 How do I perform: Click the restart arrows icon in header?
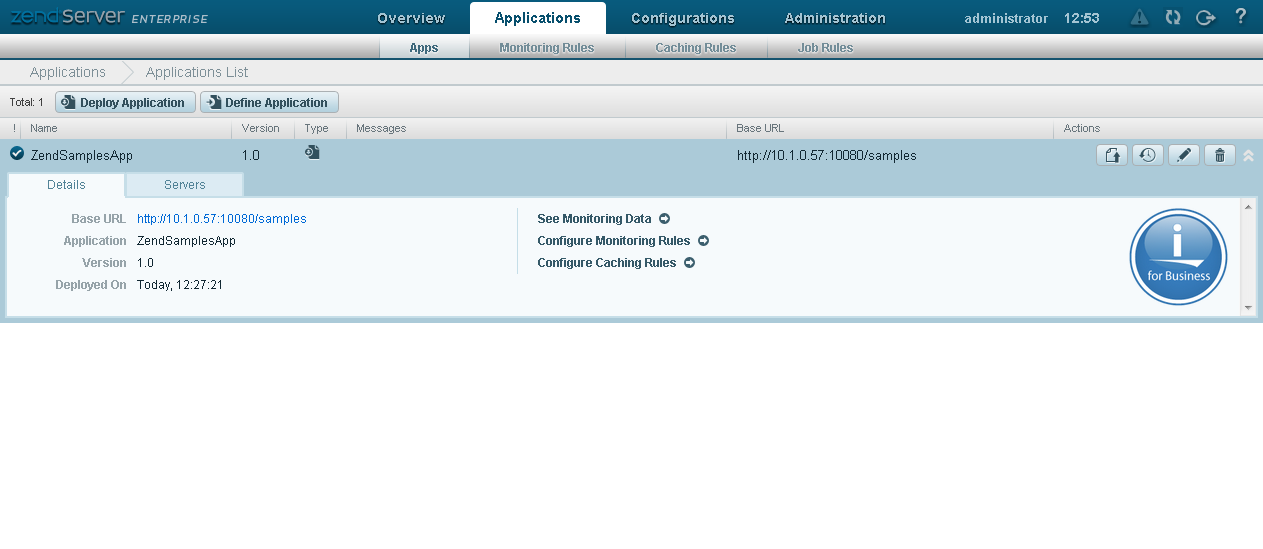coord(1173,18)
